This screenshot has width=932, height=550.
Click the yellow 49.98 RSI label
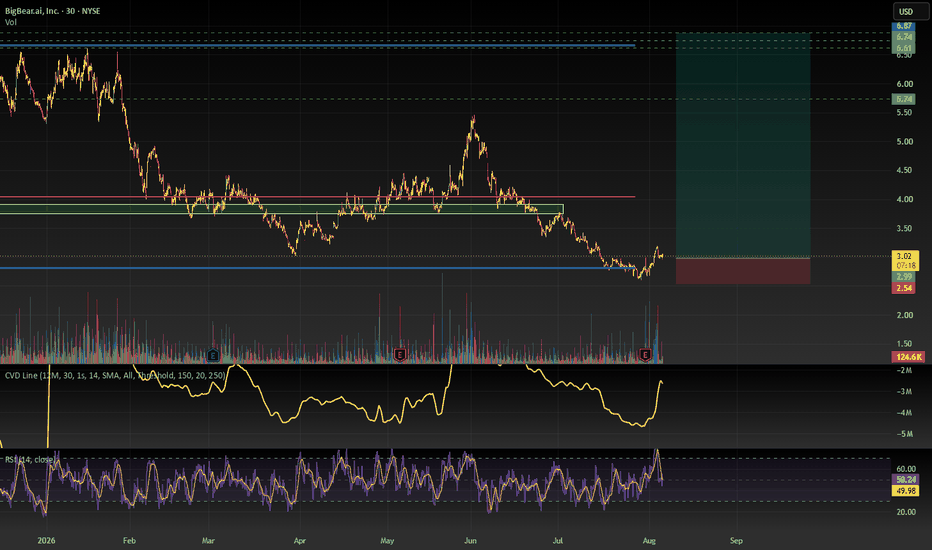[906, 491]
